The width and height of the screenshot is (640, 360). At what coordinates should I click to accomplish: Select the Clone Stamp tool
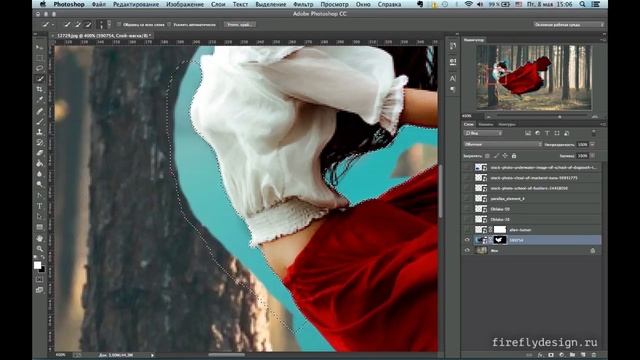(x=40, y=132)
